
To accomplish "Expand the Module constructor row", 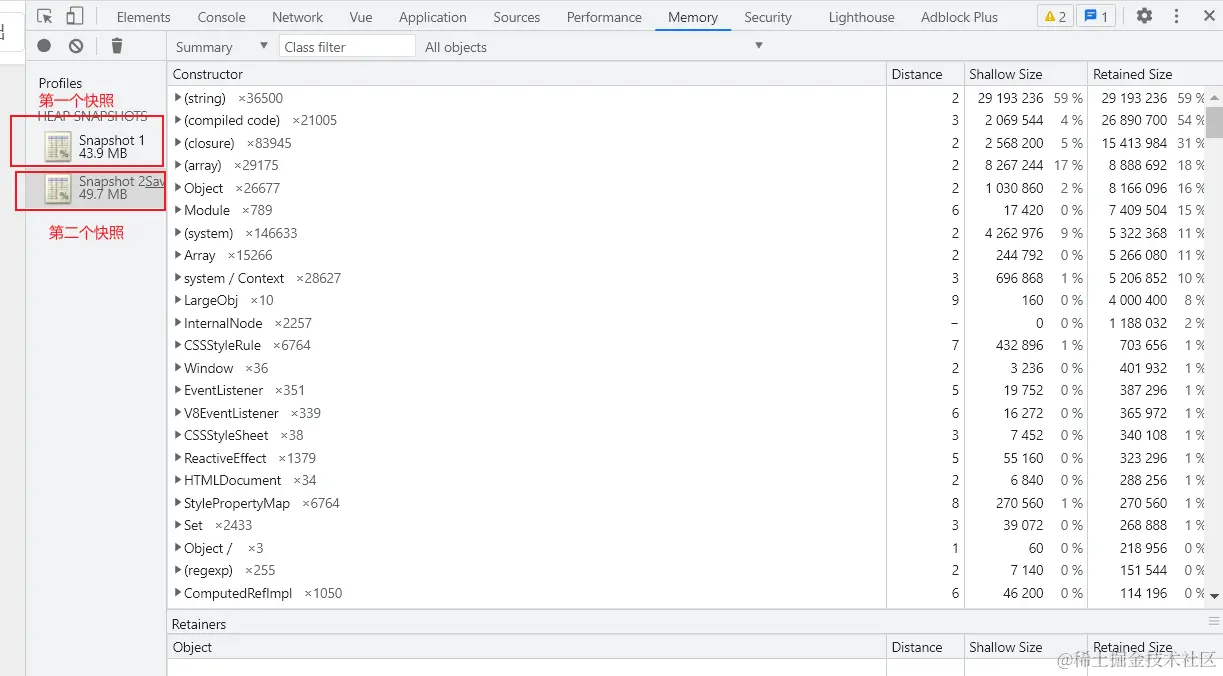I will (178, 210).
